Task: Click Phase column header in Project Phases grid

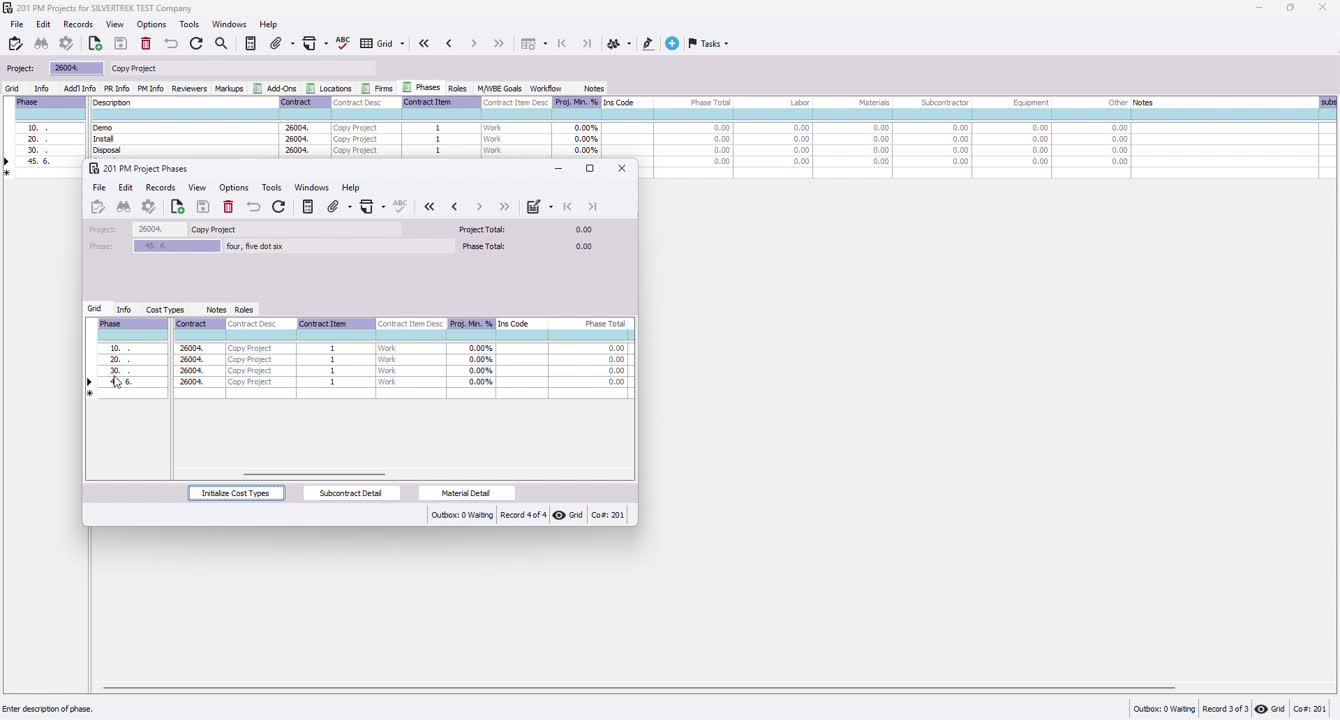Action: (x=132, y=325)
